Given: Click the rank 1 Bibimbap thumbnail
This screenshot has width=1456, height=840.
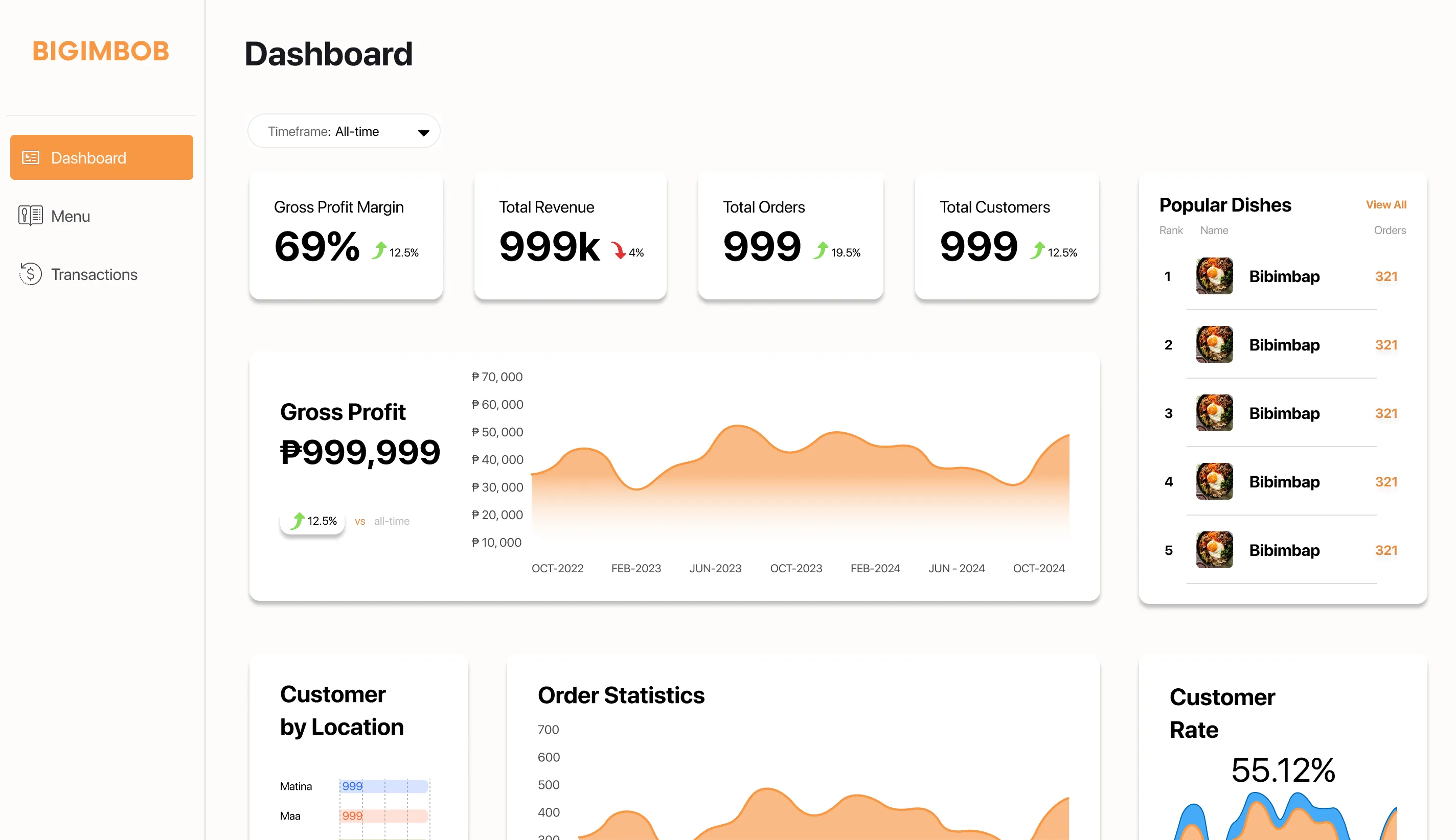Looking at the screenshot, I should point(1214,276).
